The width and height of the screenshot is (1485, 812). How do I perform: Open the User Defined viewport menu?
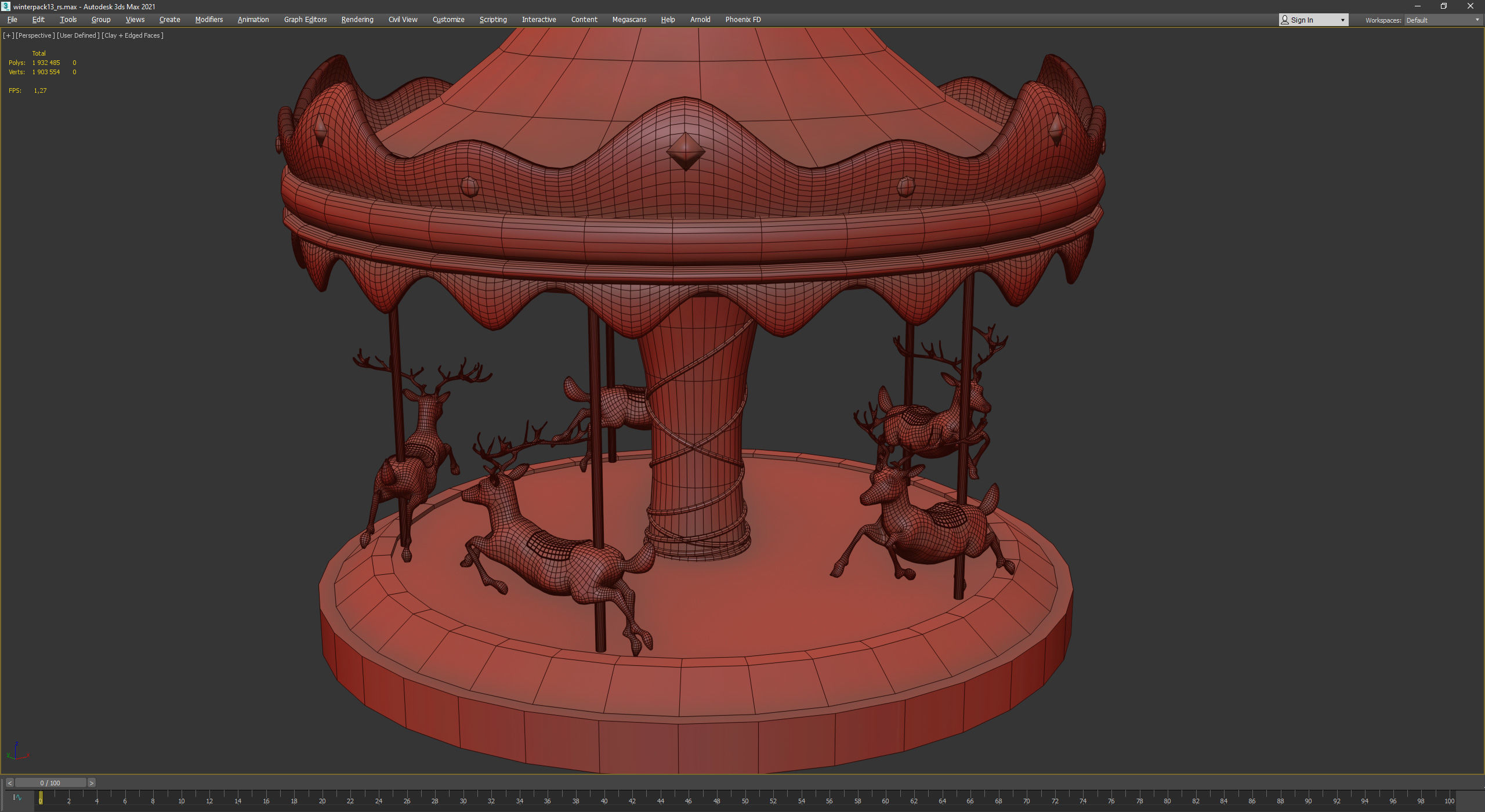(x=78, y=35)
